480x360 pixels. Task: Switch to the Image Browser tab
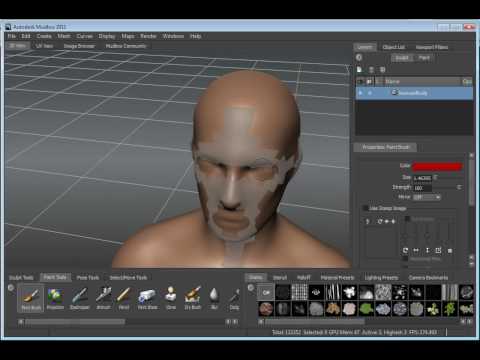pyautogui.click(x=79, y=46)
